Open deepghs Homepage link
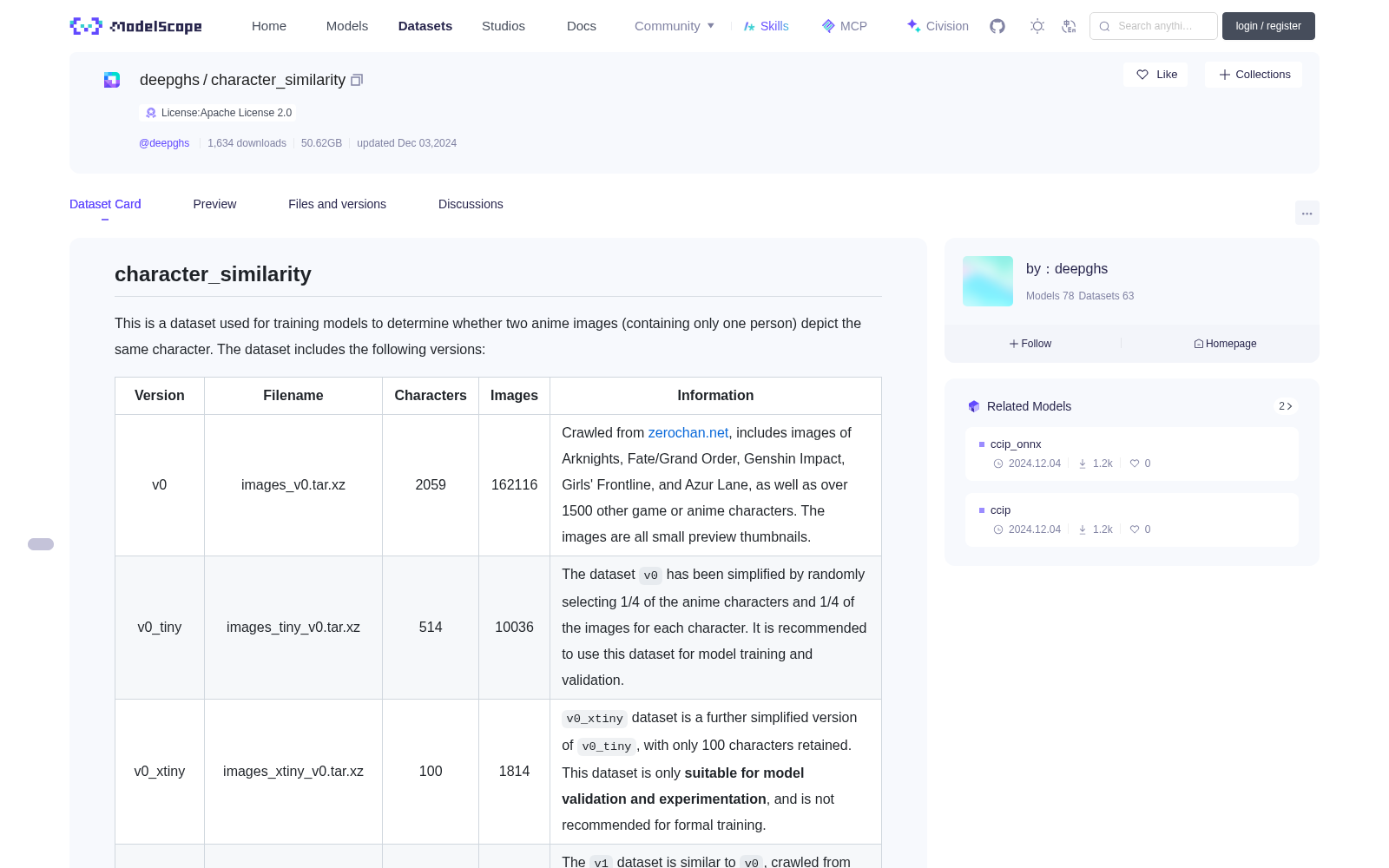The image size is (1389, 868). [1225, 344]
